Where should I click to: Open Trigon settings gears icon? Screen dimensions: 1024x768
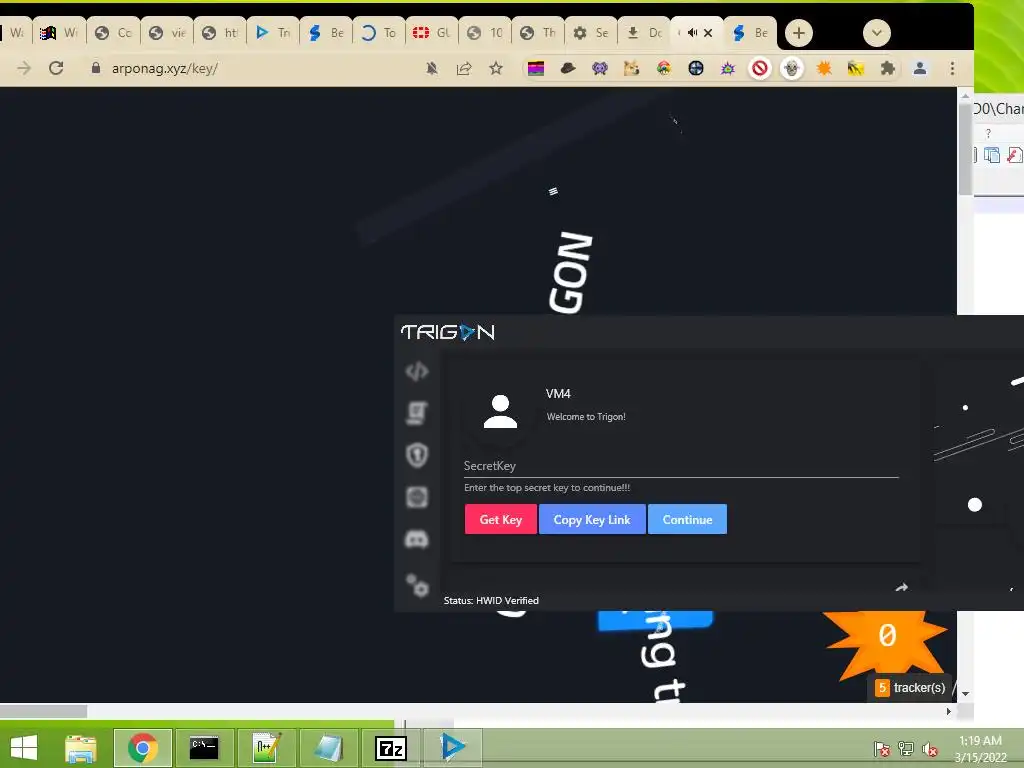(x=417, y=585)
